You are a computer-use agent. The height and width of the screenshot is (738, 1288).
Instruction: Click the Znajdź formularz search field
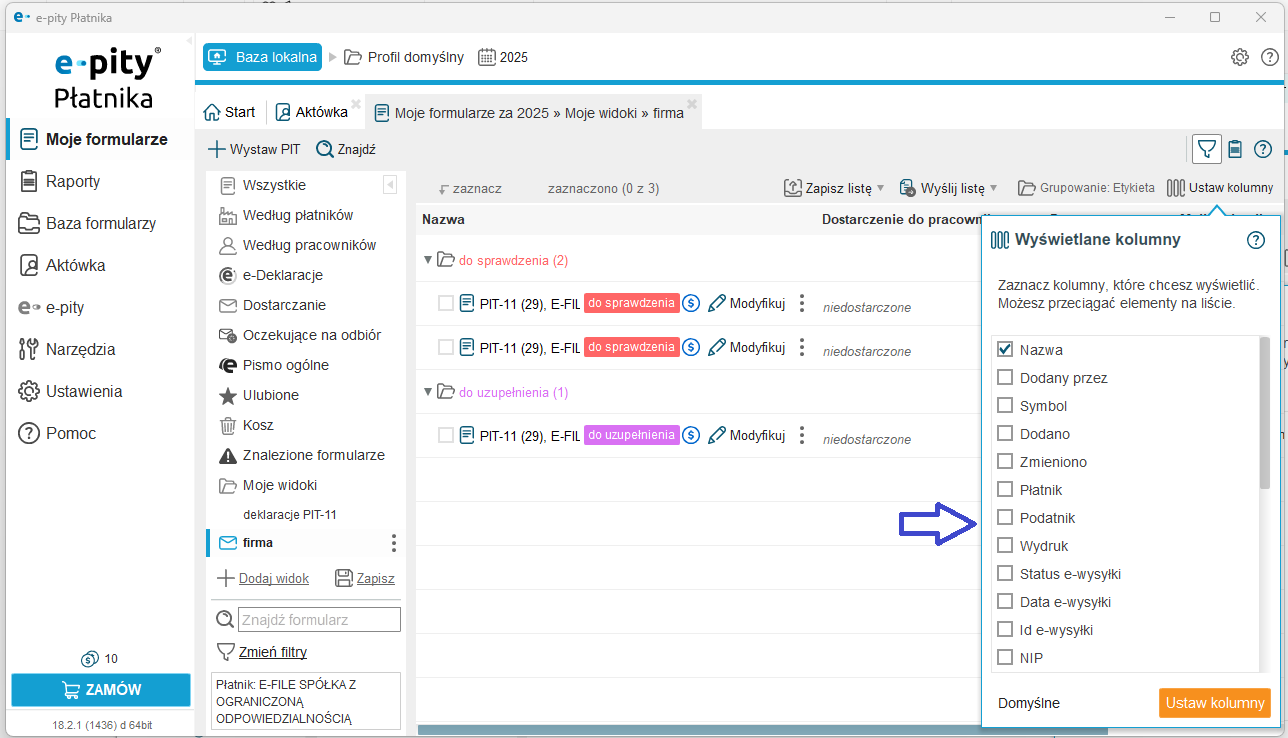318,620
